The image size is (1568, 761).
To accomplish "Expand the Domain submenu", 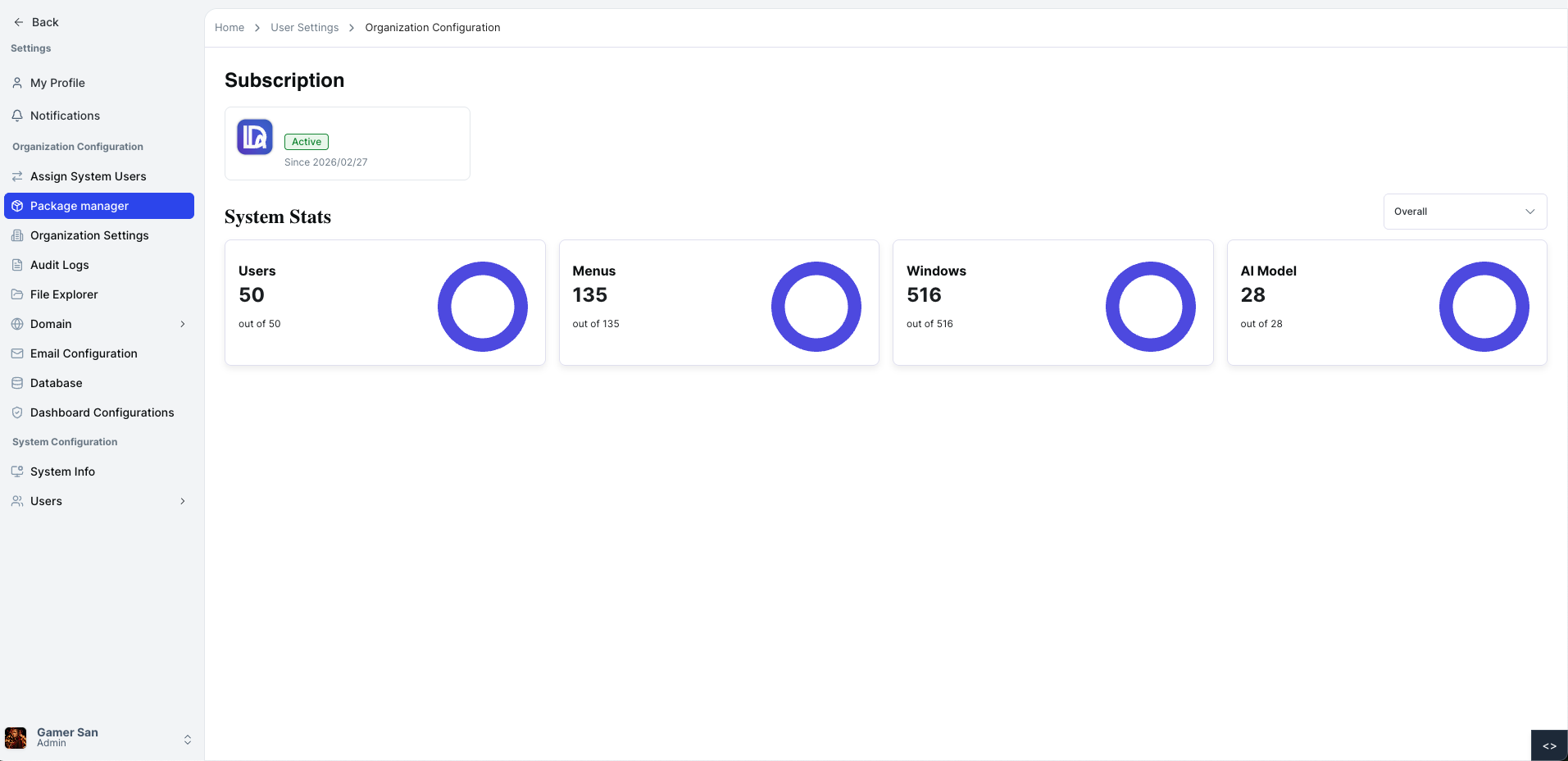I will tap(182, 323).
